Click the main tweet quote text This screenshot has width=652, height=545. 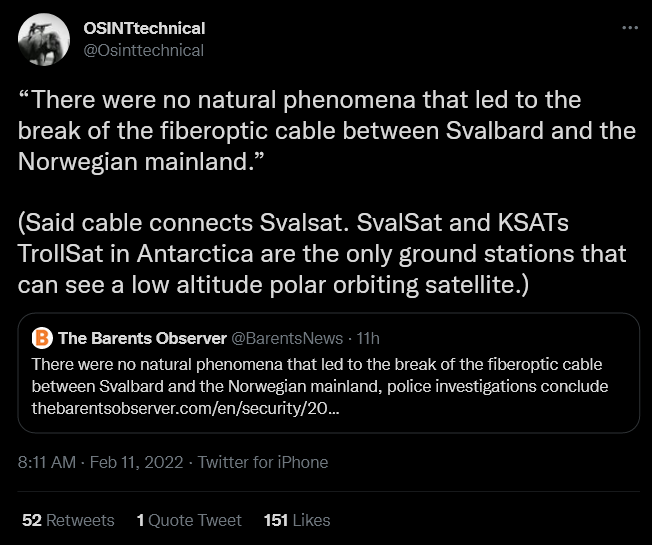(327, 131)
